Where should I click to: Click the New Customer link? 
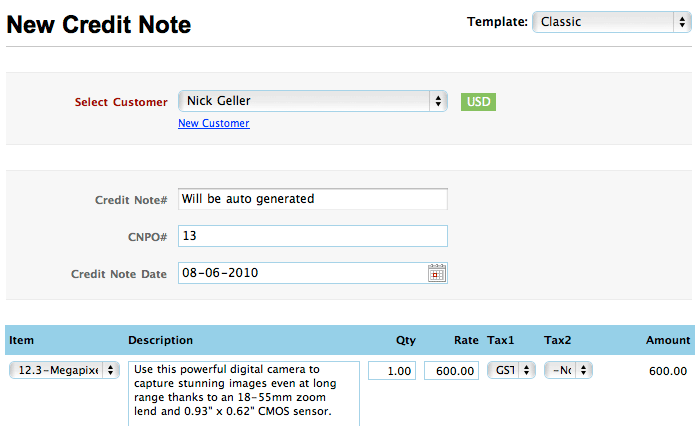point(214,123)
